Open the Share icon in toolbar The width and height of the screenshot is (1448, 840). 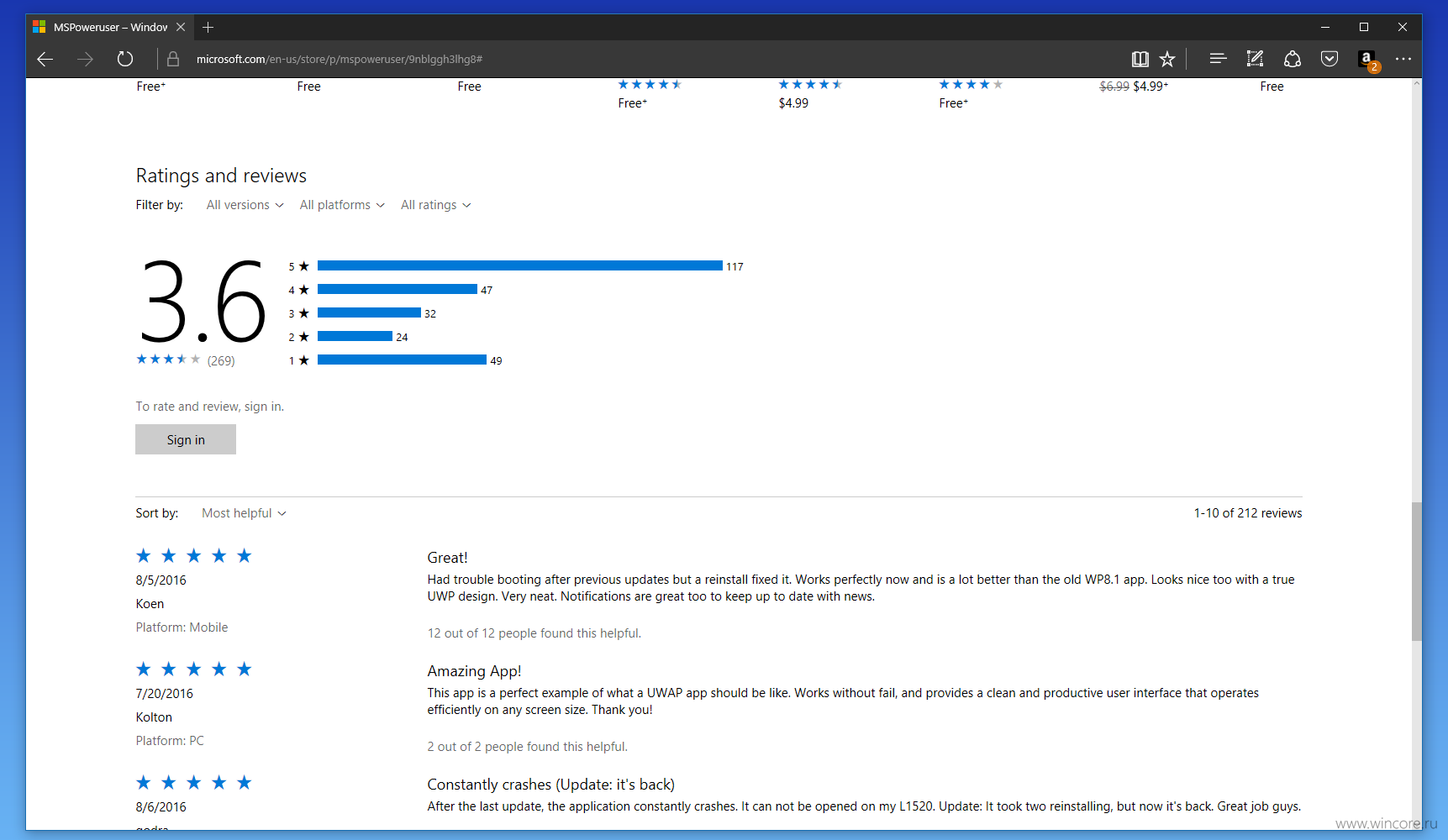(x=1293, y=59)
